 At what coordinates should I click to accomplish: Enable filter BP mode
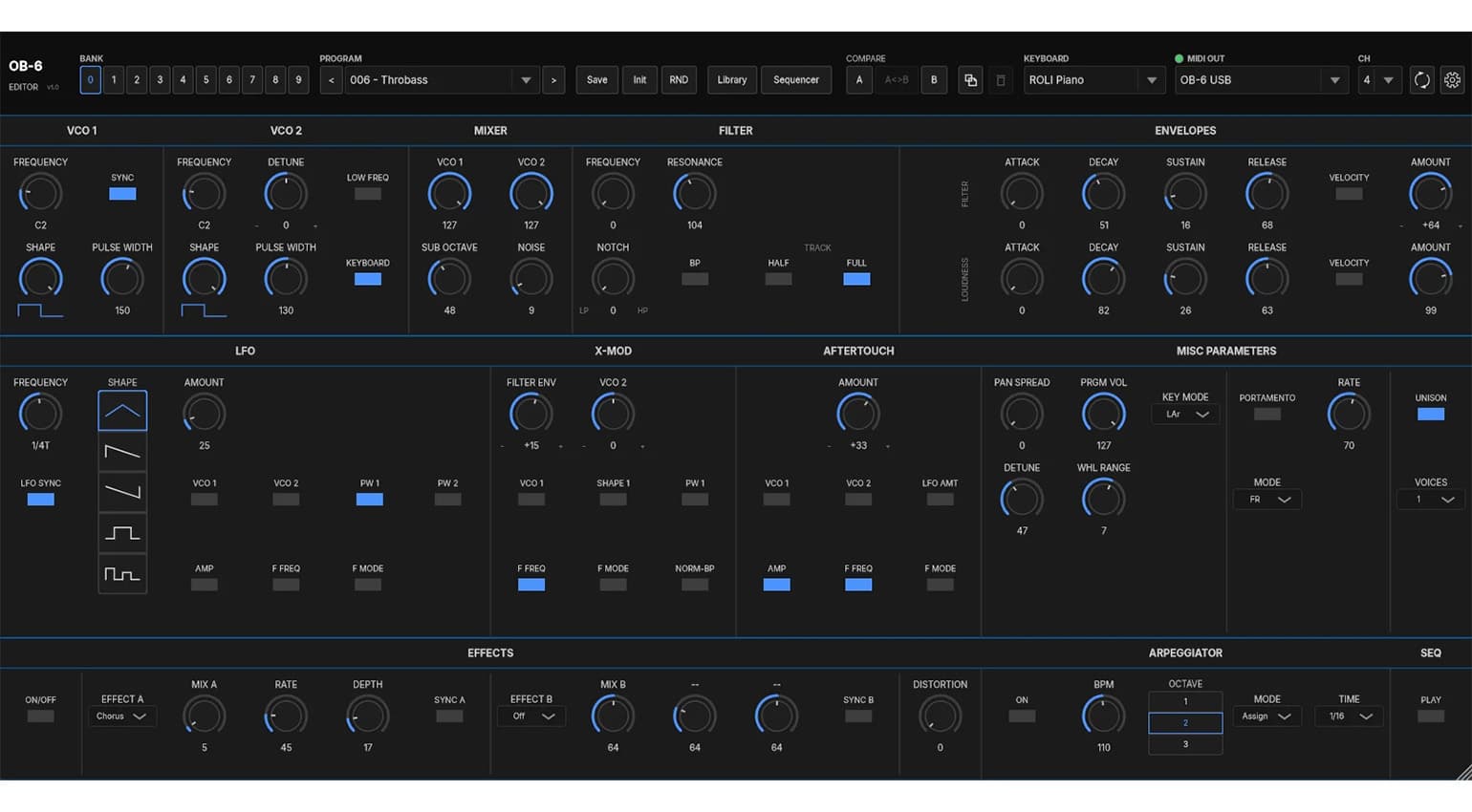(695, 279)
